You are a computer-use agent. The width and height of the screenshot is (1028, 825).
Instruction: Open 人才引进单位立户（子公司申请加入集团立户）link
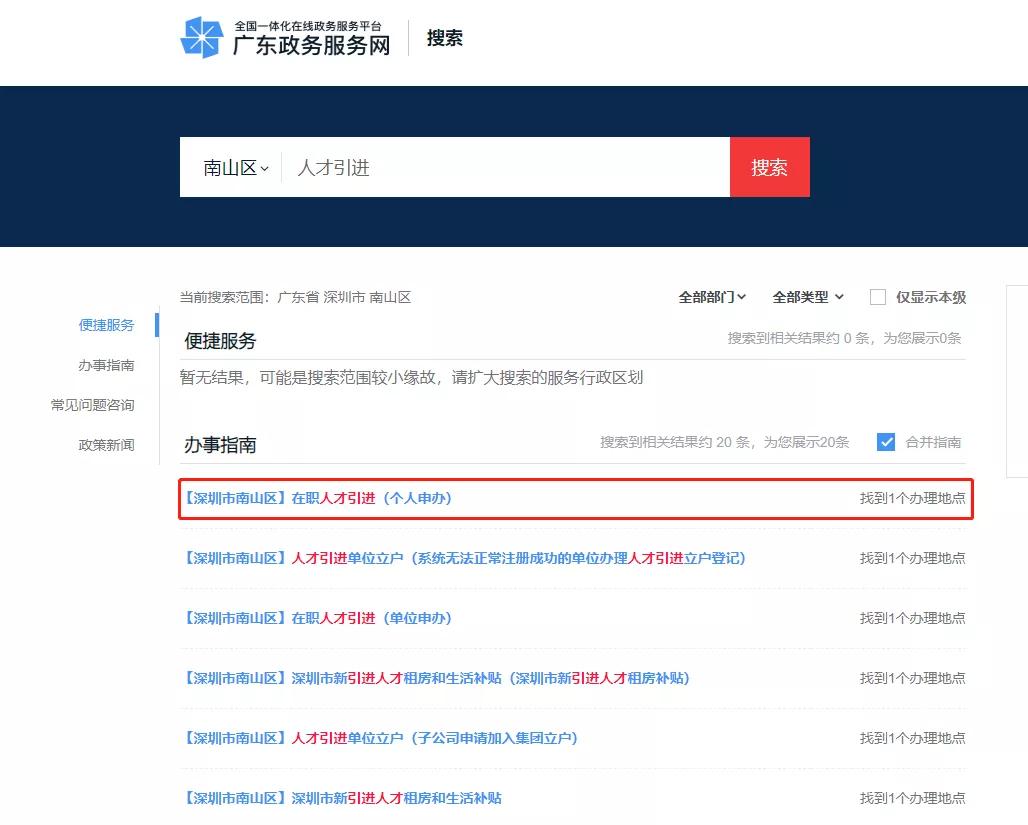380,738
